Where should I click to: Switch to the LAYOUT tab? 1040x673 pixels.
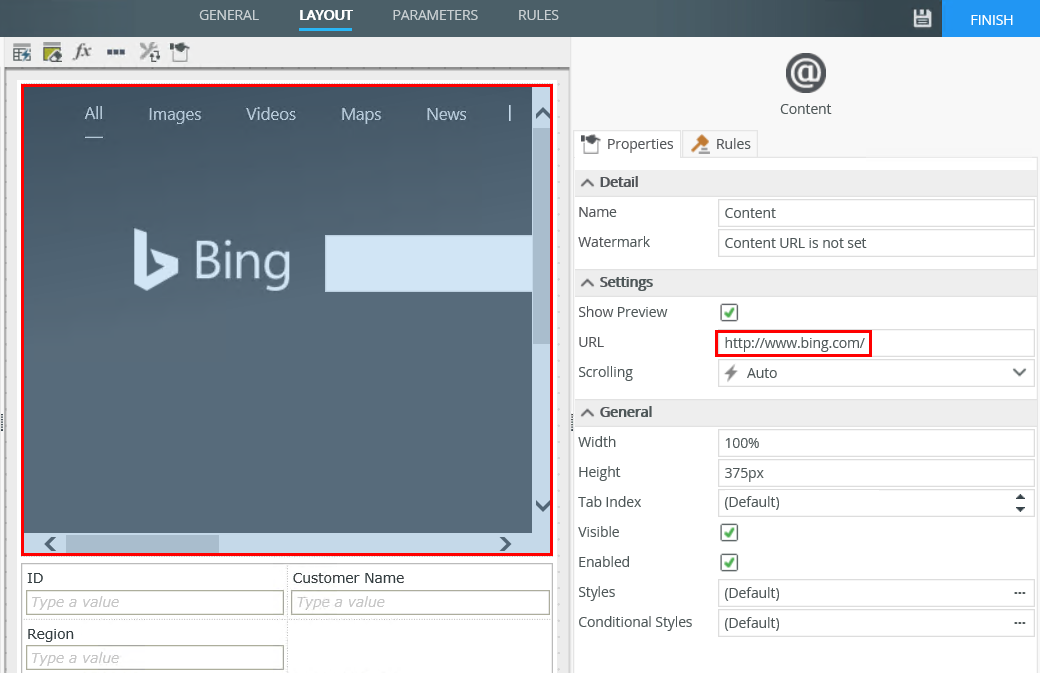coord(326,15)
